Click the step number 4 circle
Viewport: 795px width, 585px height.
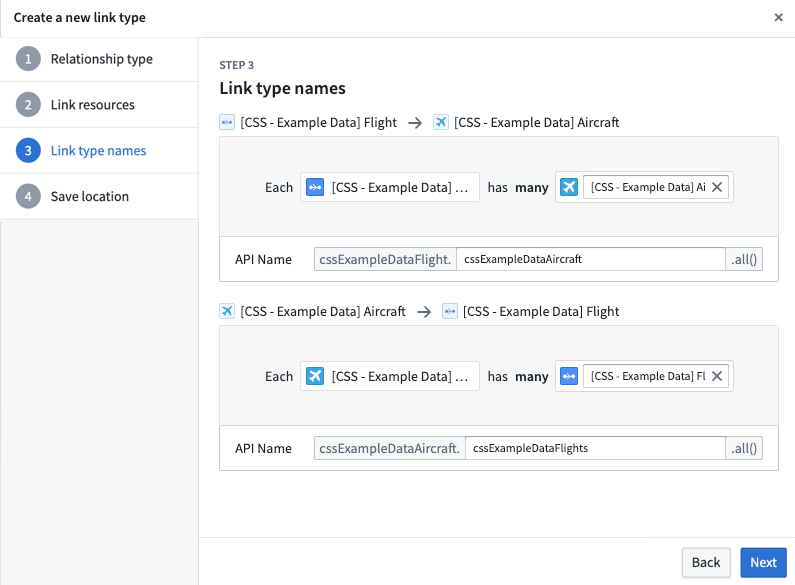pos(28,196)
